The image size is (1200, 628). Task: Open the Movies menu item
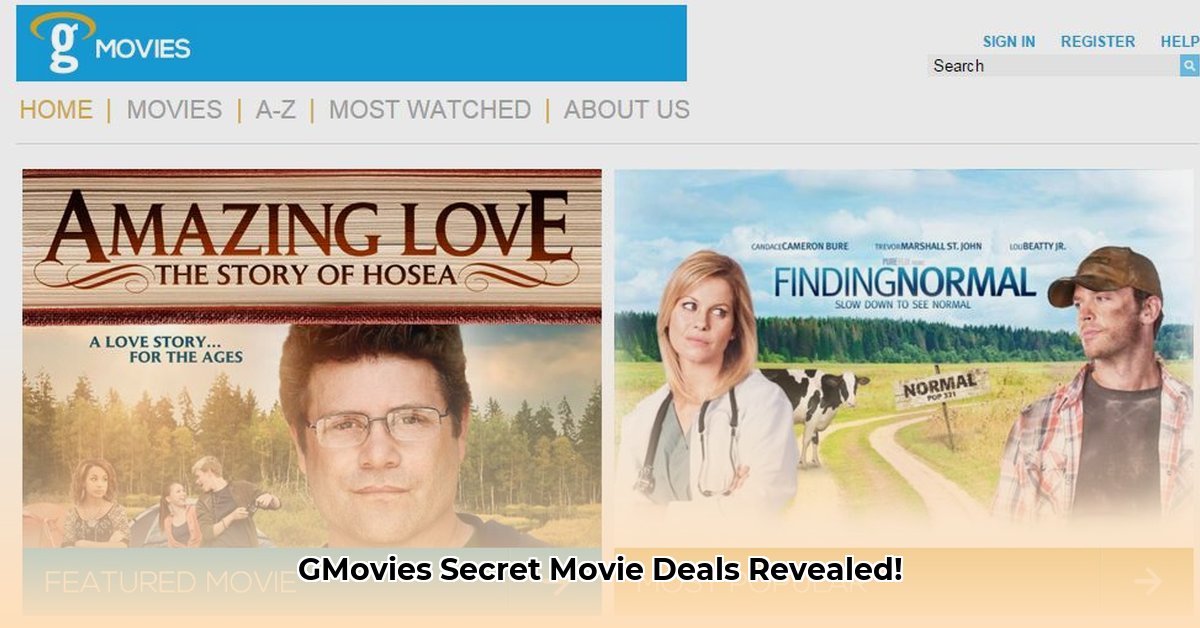point(174,109)
